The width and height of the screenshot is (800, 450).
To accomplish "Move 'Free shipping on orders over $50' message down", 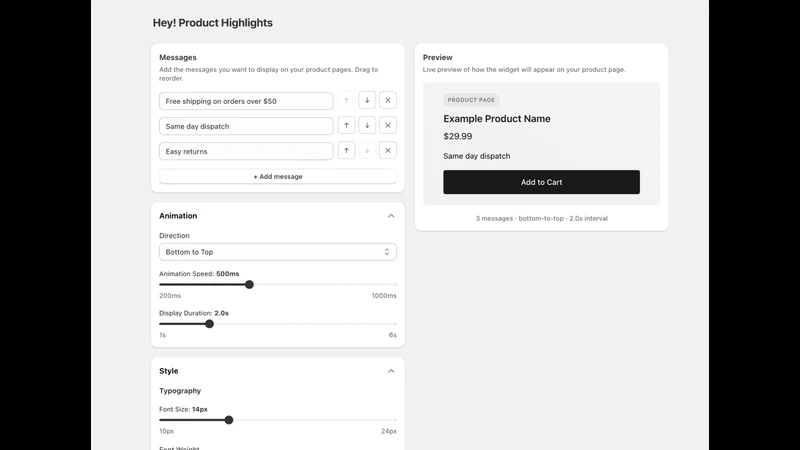I will 367,101.
